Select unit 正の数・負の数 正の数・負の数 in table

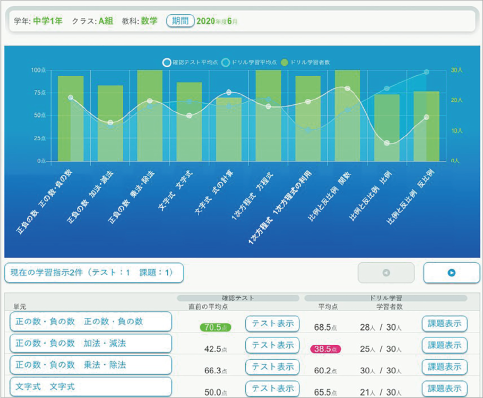tap(91, 321)
